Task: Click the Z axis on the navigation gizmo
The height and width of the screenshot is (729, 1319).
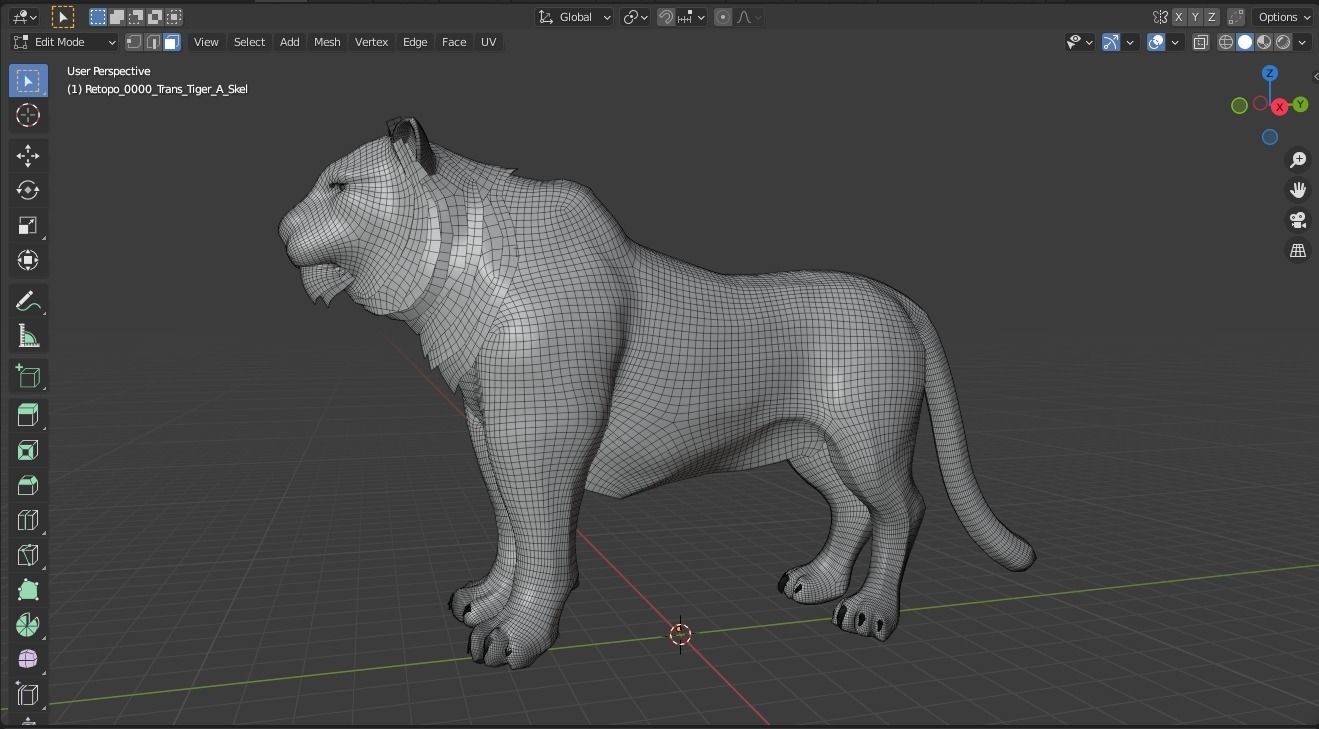Action: (x=1270, y=73)
